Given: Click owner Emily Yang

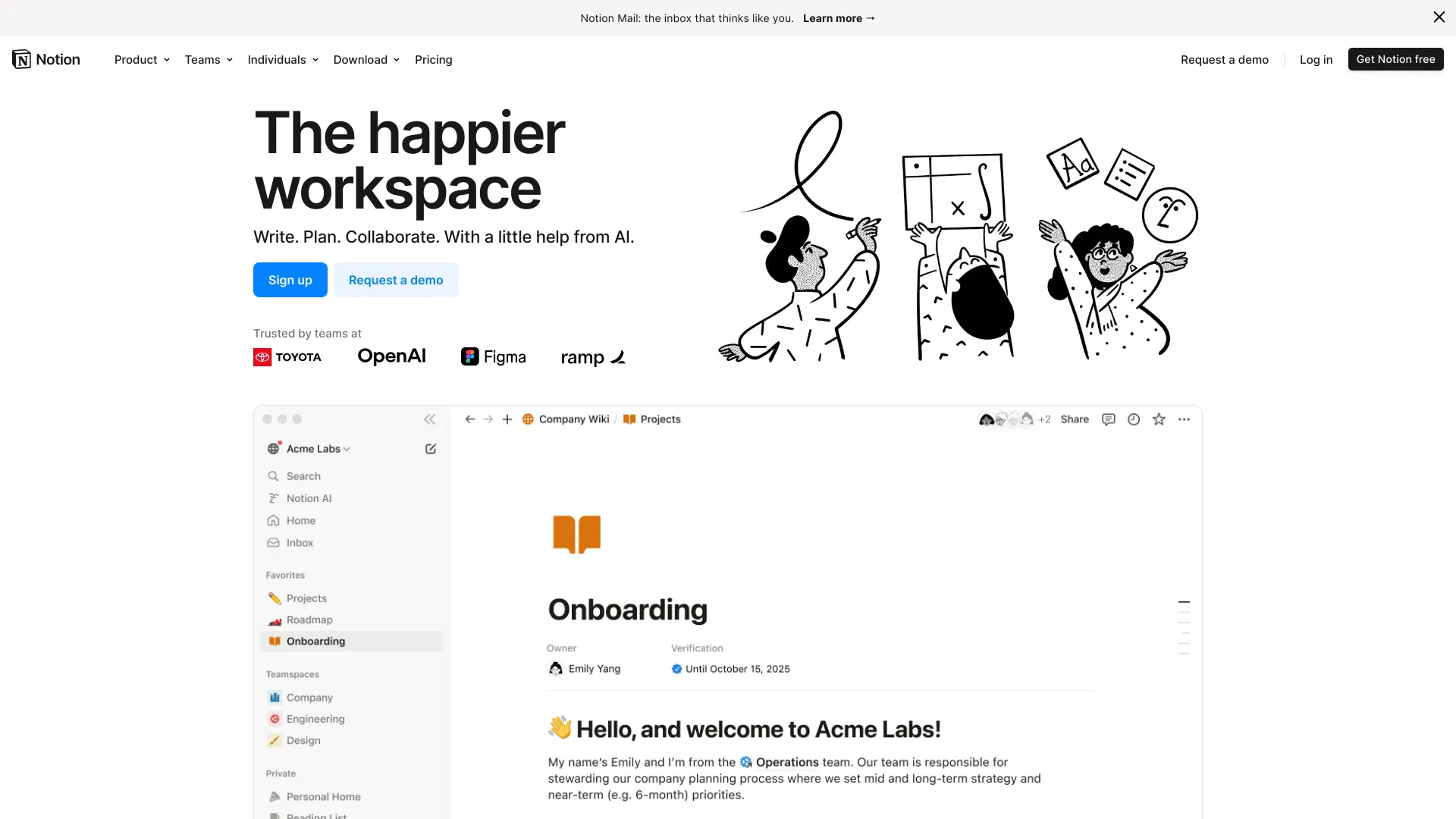Looking at the screenshot, I should (585, 669).
